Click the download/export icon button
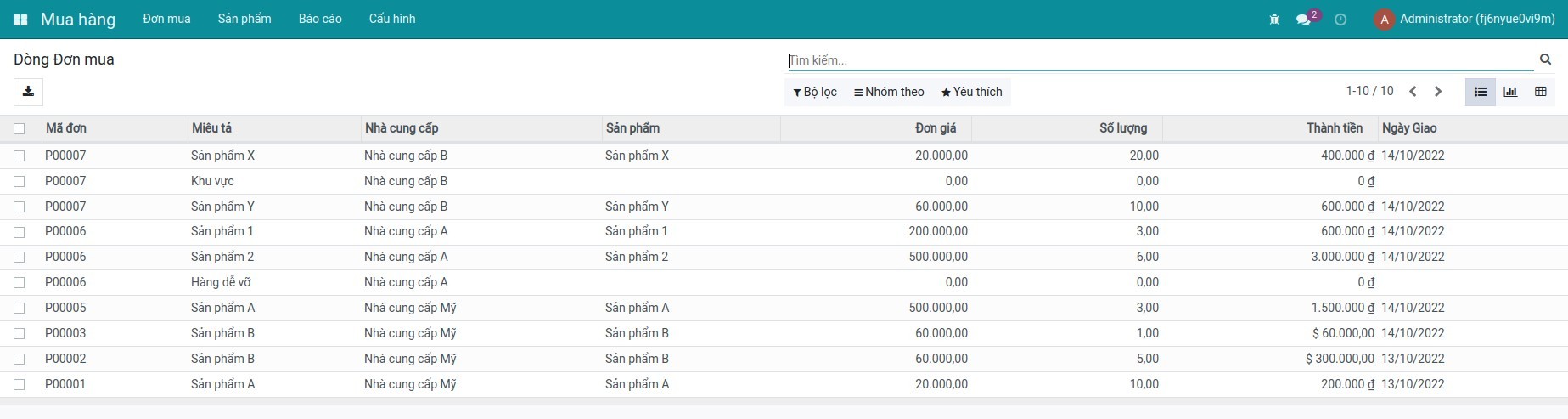Image resolution: width=1568 pixels, height=419 pixels. click(x=28, y=92)
